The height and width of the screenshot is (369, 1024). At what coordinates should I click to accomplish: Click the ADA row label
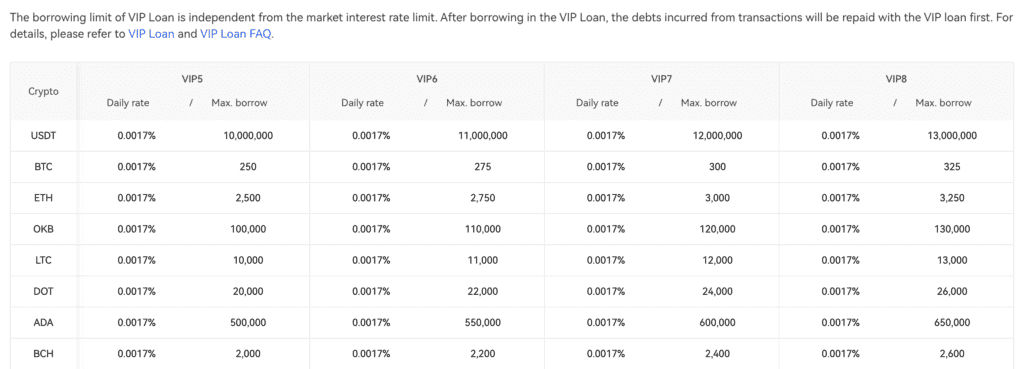click(43, 323)
